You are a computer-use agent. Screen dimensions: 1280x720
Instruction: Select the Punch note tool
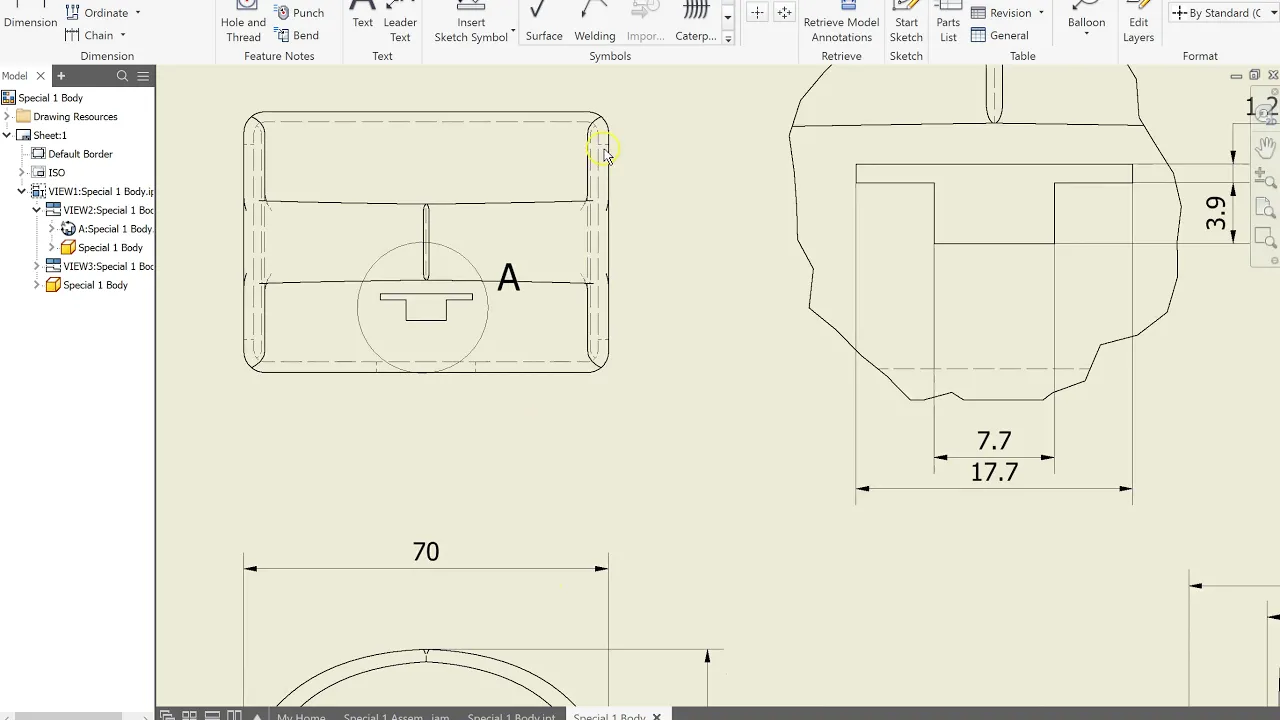[x=300, y=13]
